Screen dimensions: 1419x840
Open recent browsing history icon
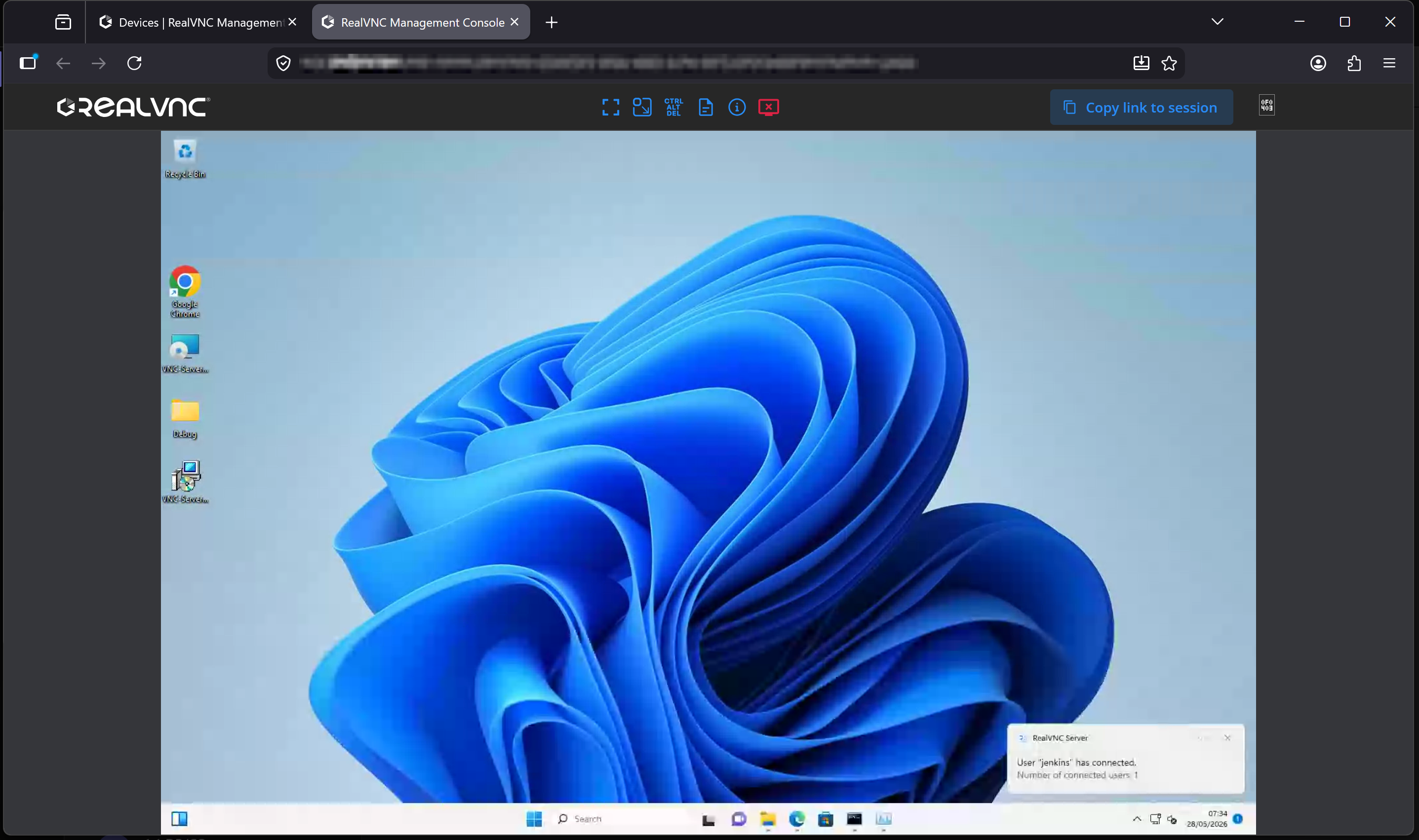pyautogui.click(x=63, y=22)
